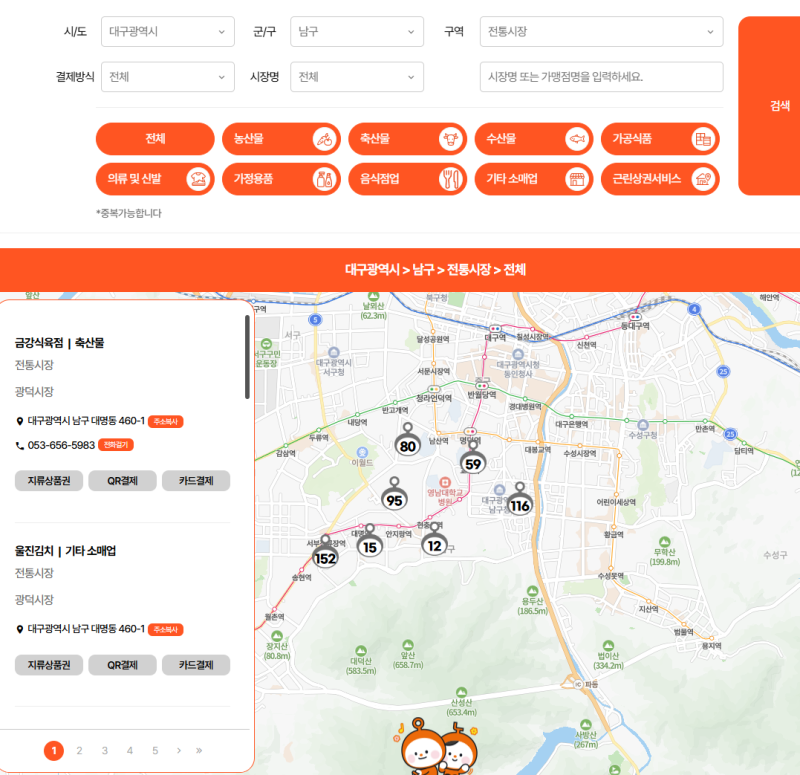Click QR결제 tag under 금강식육점
Image resolution: width=800 pixels, height=775 pixels.
click(x=122, y=481)
